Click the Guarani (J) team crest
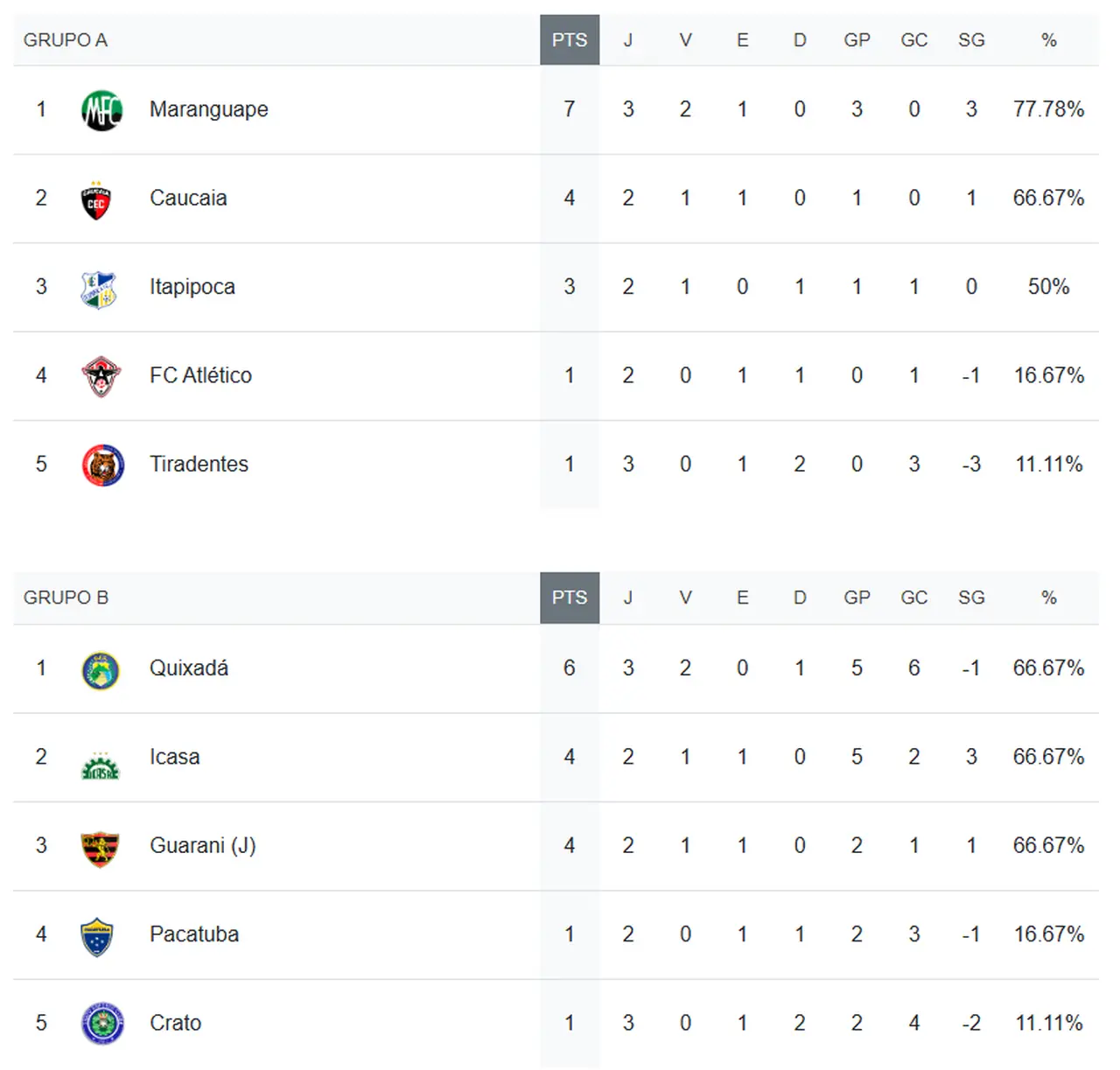The width and height of the screenshot is (1120, 1070). coord(100,848)
